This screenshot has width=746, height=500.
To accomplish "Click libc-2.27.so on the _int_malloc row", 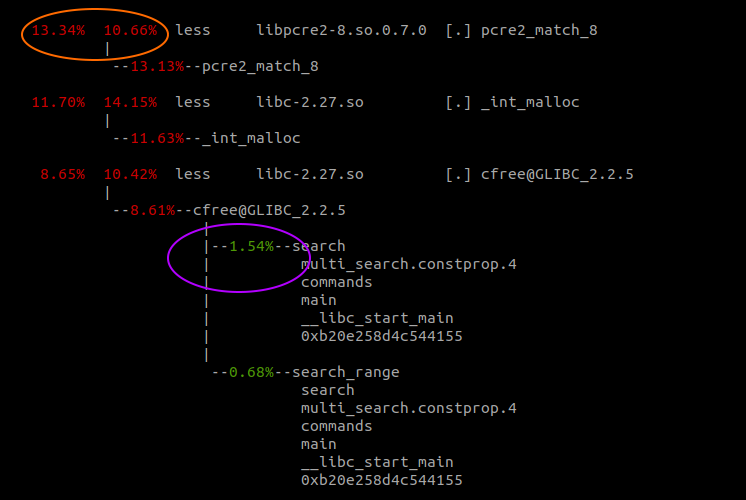I will pyautogui.click(x=310, y=102).
